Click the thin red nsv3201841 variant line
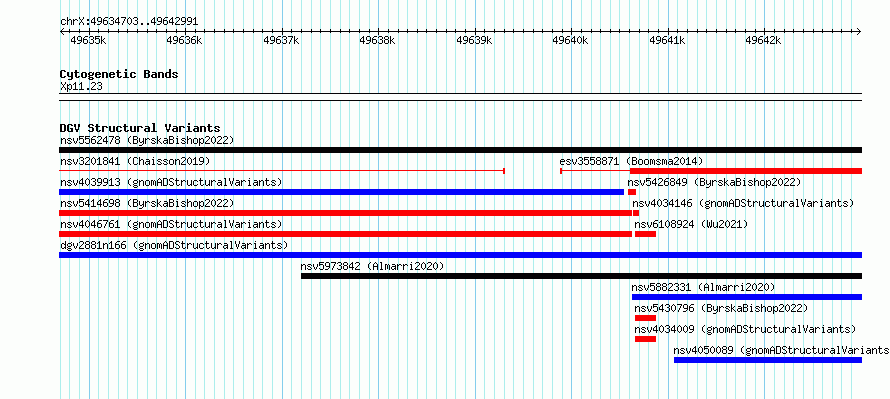The image size is (890, 399). [x=282, y=171]
